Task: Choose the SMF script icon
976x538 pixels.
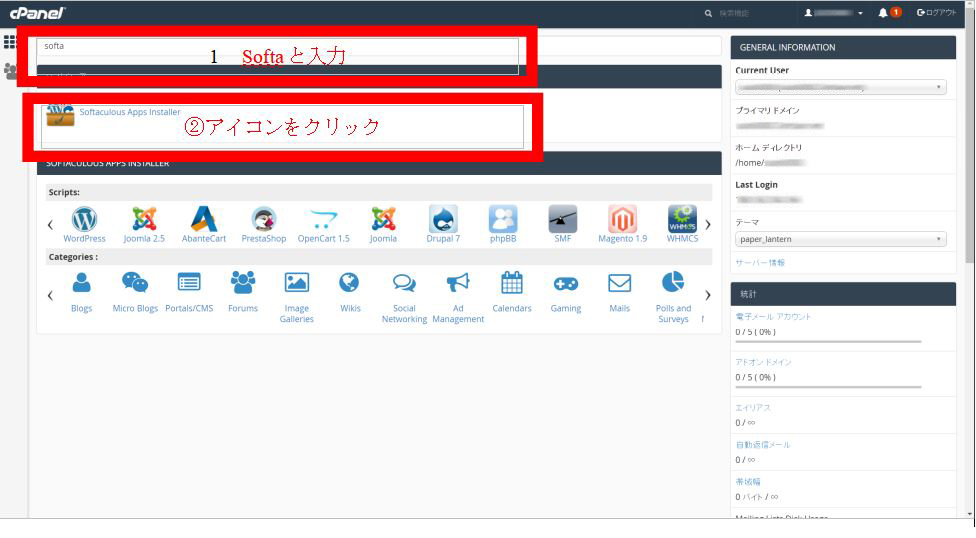Action: [x=563, y=219]
